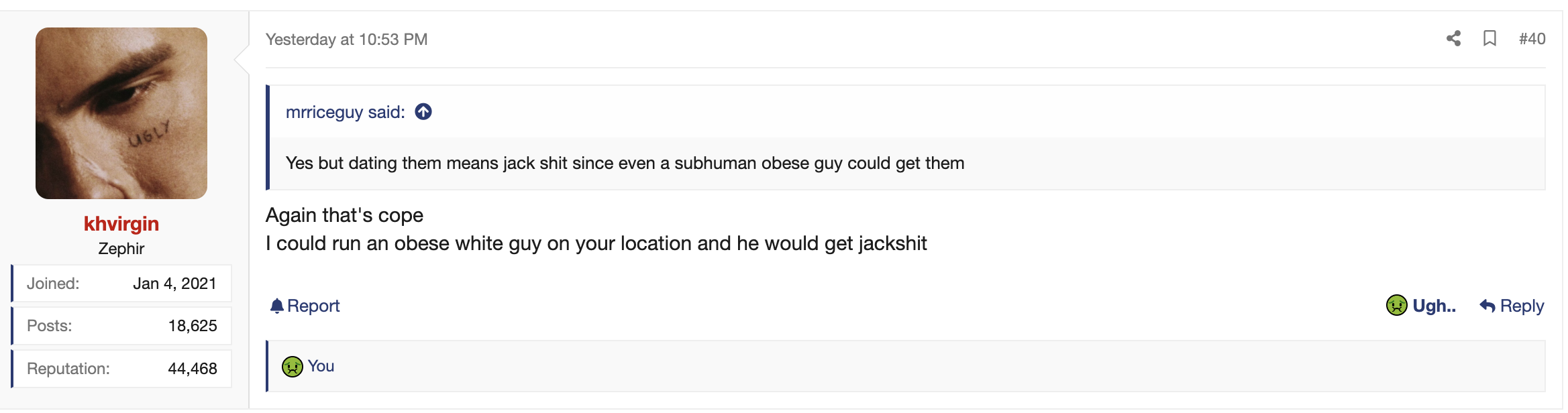This screenshot has height=413, width=1568.
Task: Visit the khvirgin username profile
Action: coord(121,223)
